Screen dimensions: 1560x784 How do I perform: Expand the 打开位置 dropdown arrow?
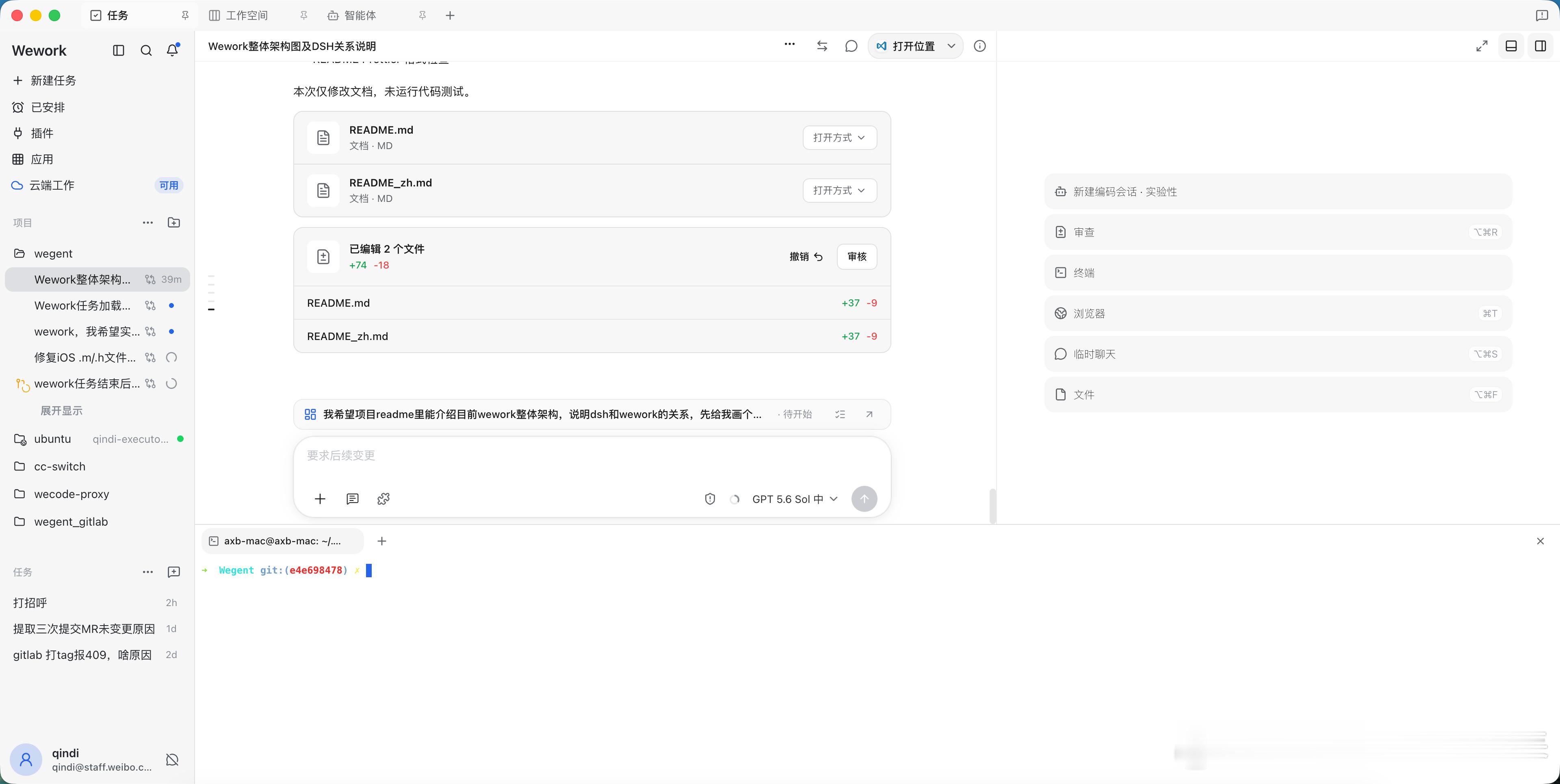point(951,46)
